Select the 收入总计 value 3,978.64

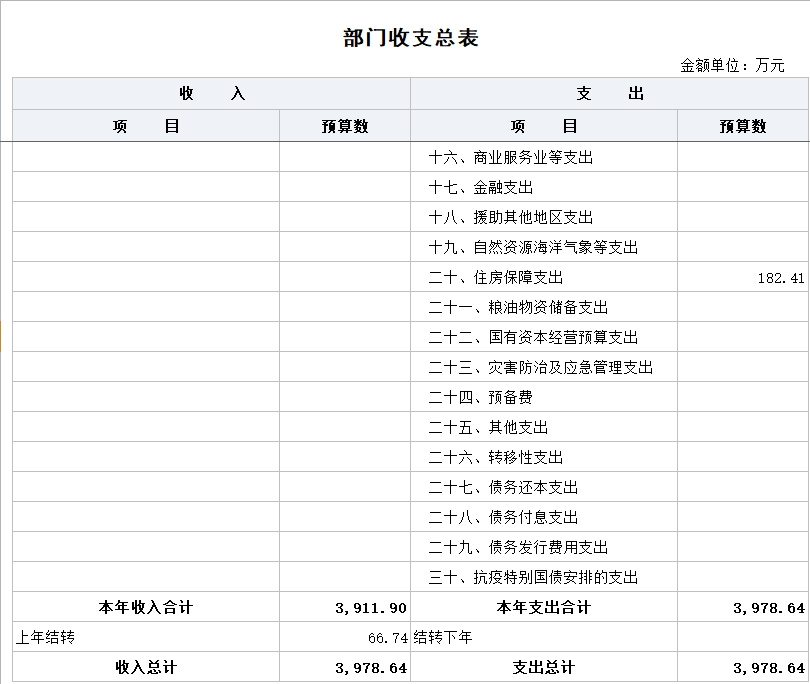(371, 668)
